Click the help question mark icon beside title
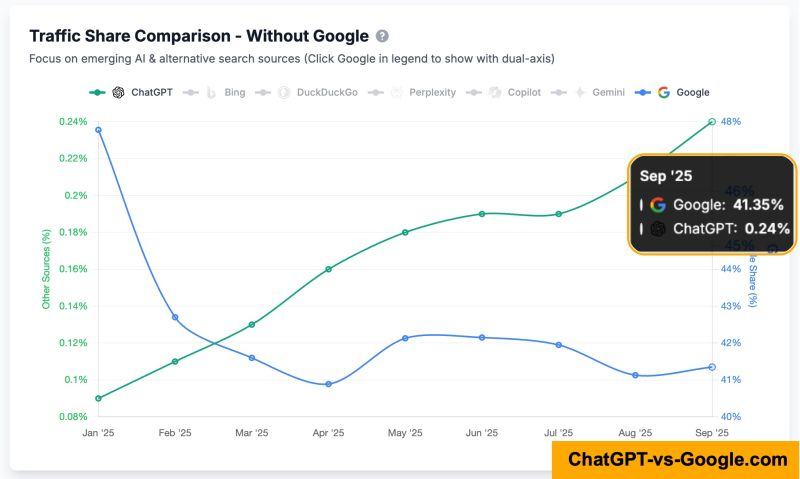Screen dimensions: 800x479 tap(383, 36)
